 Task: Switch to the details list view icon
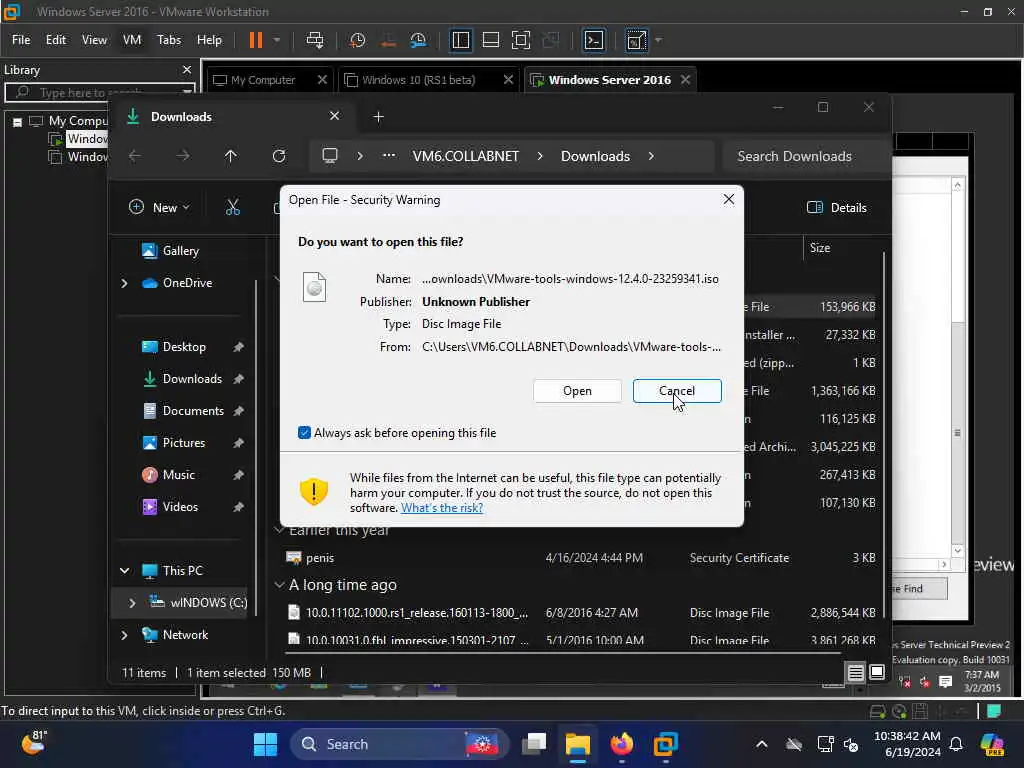(856, 672)
